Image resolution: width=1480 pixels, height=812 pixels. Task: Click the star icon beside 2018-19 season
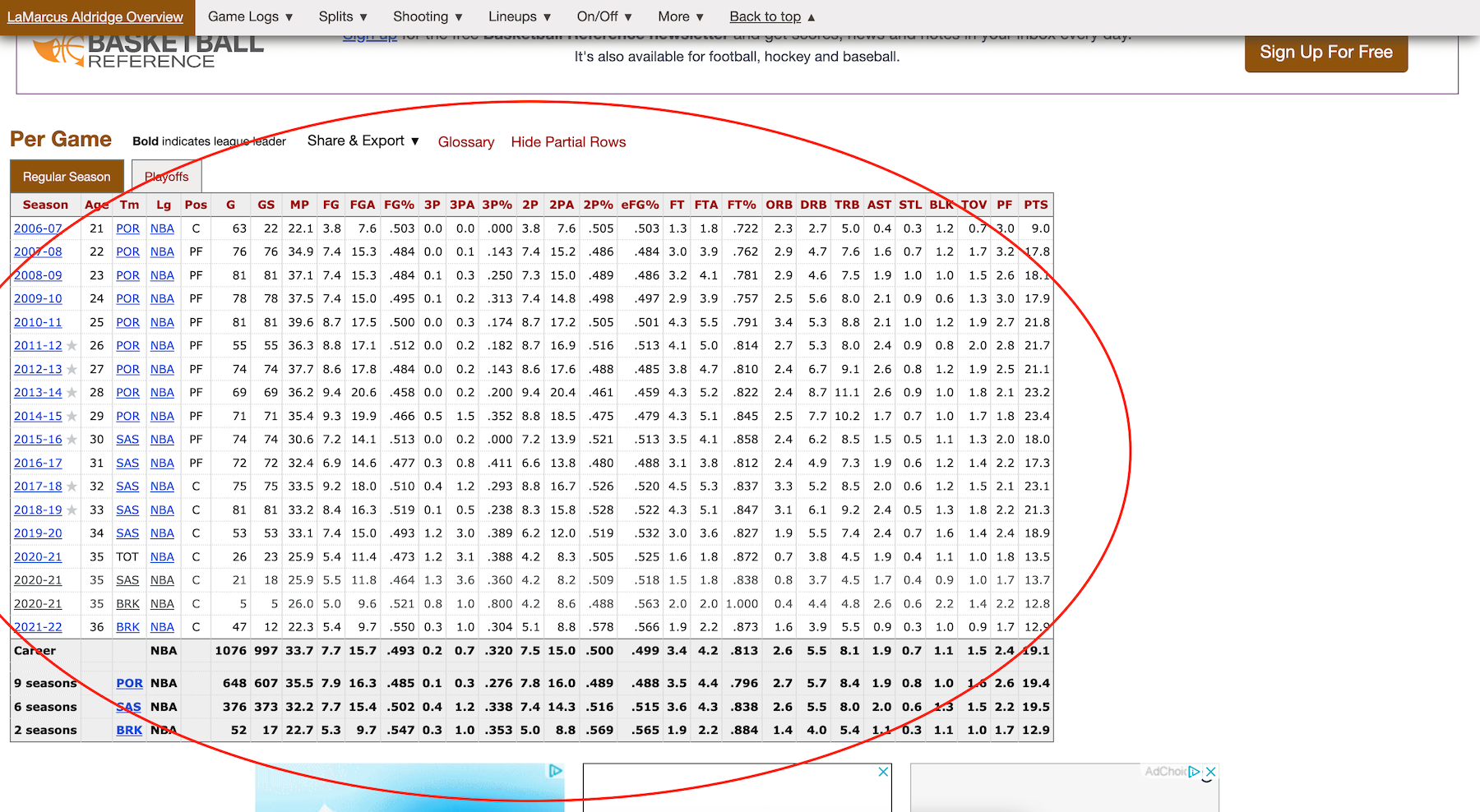[x=72, y=510]
